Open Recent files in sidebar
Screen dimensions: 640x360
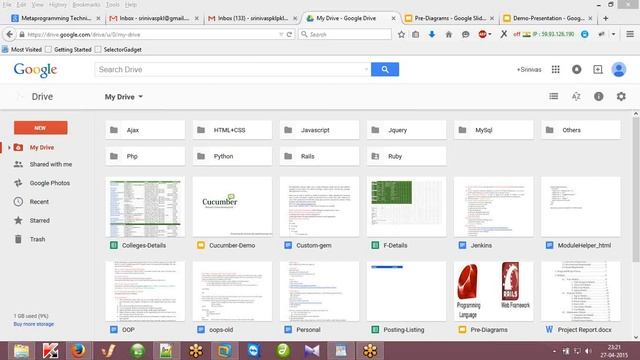coord(39,202)
